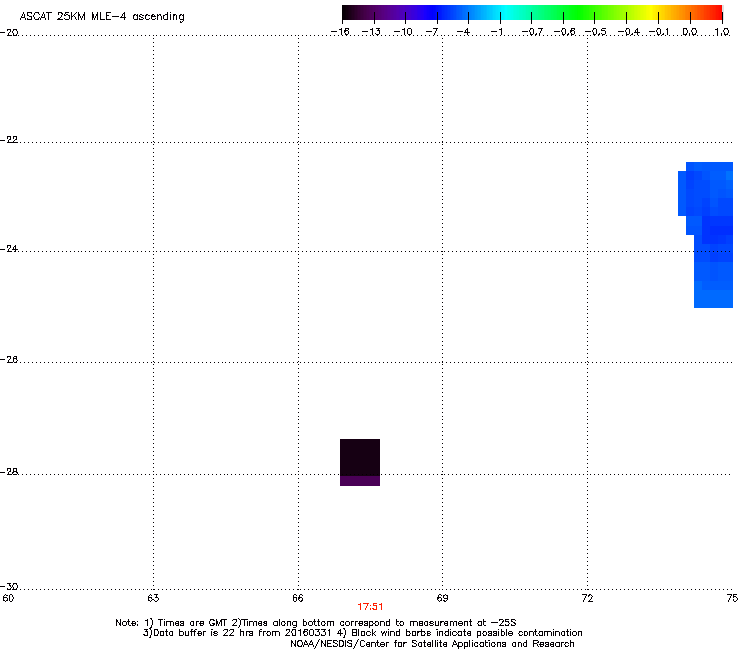
Task: Click the dark data block near latitude -28
Action: [360, 462]
